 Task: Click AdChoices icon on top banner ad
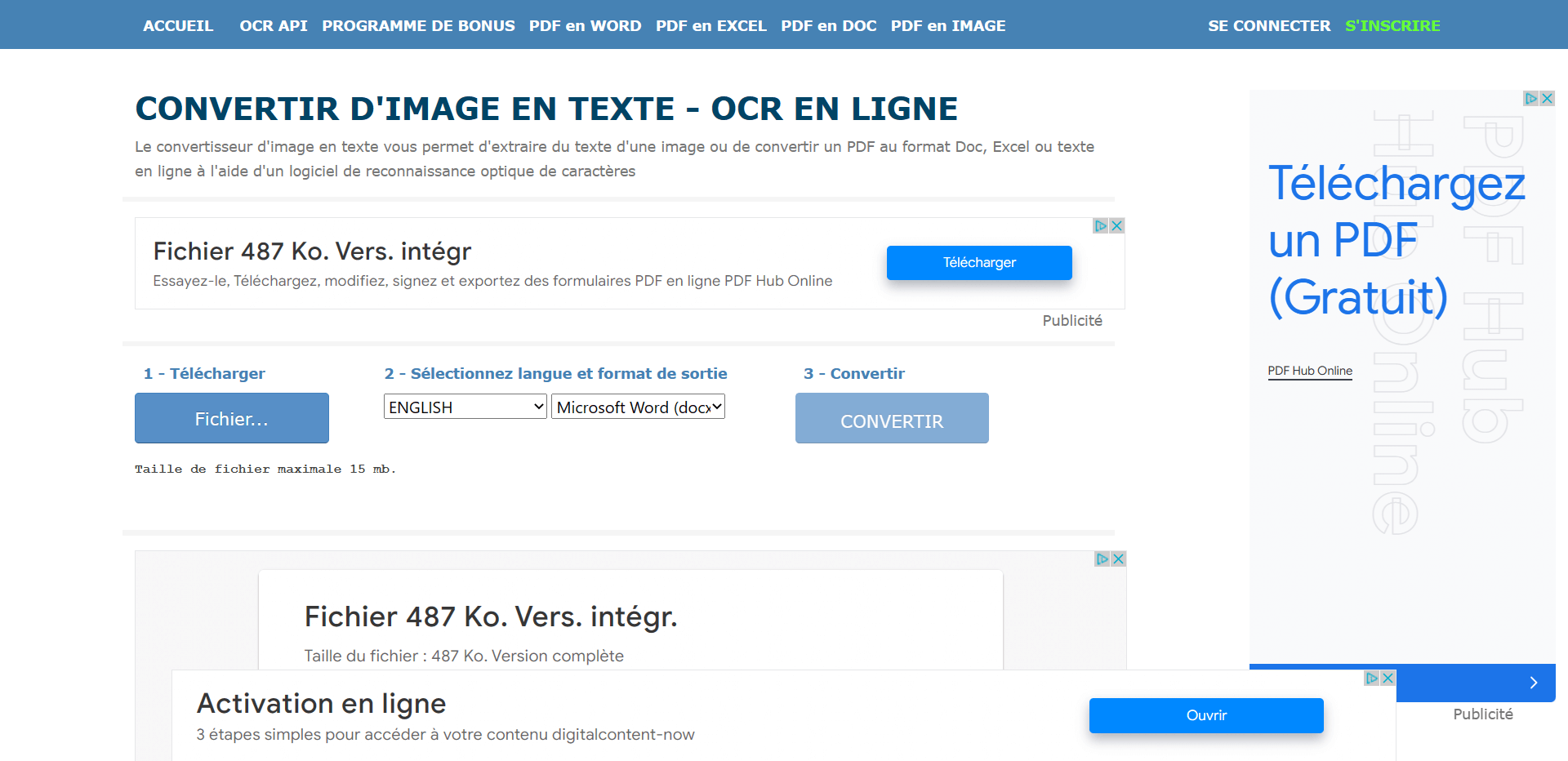pos(1101,226)
